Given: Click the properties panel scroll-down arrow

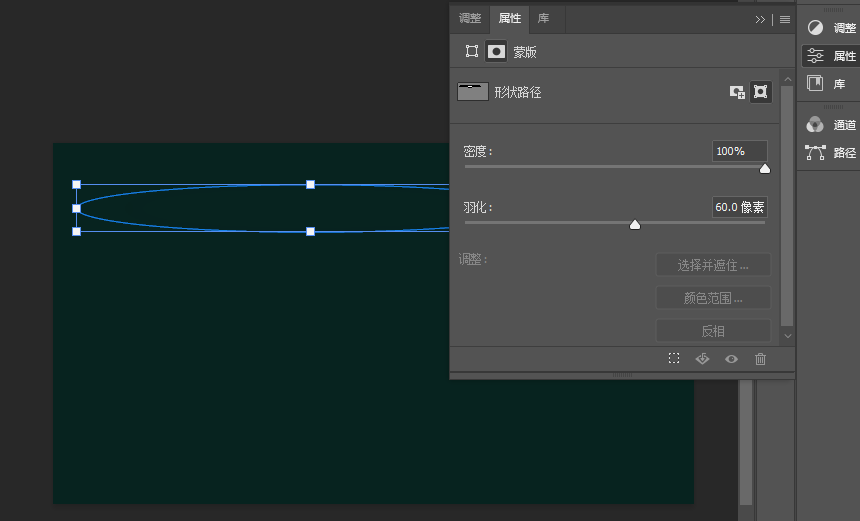Looking at the screenshot, I should 788,336.
